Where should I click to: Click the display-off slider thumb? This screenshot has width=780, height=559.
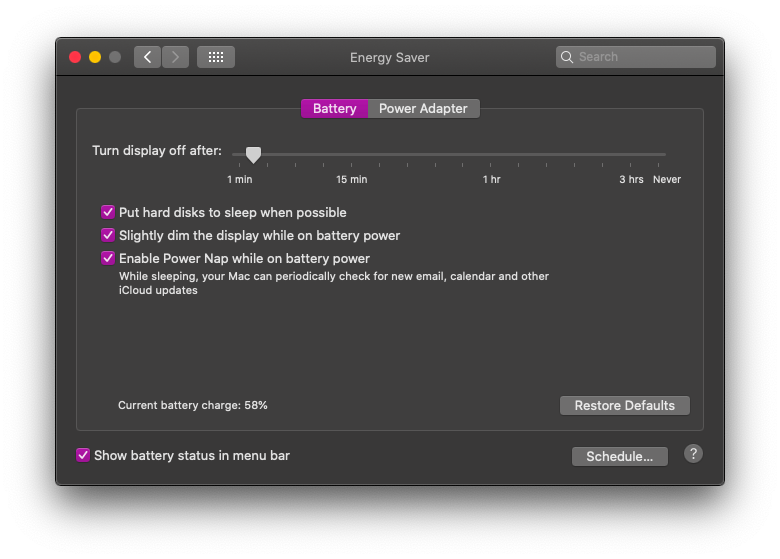tap(253, 155)
